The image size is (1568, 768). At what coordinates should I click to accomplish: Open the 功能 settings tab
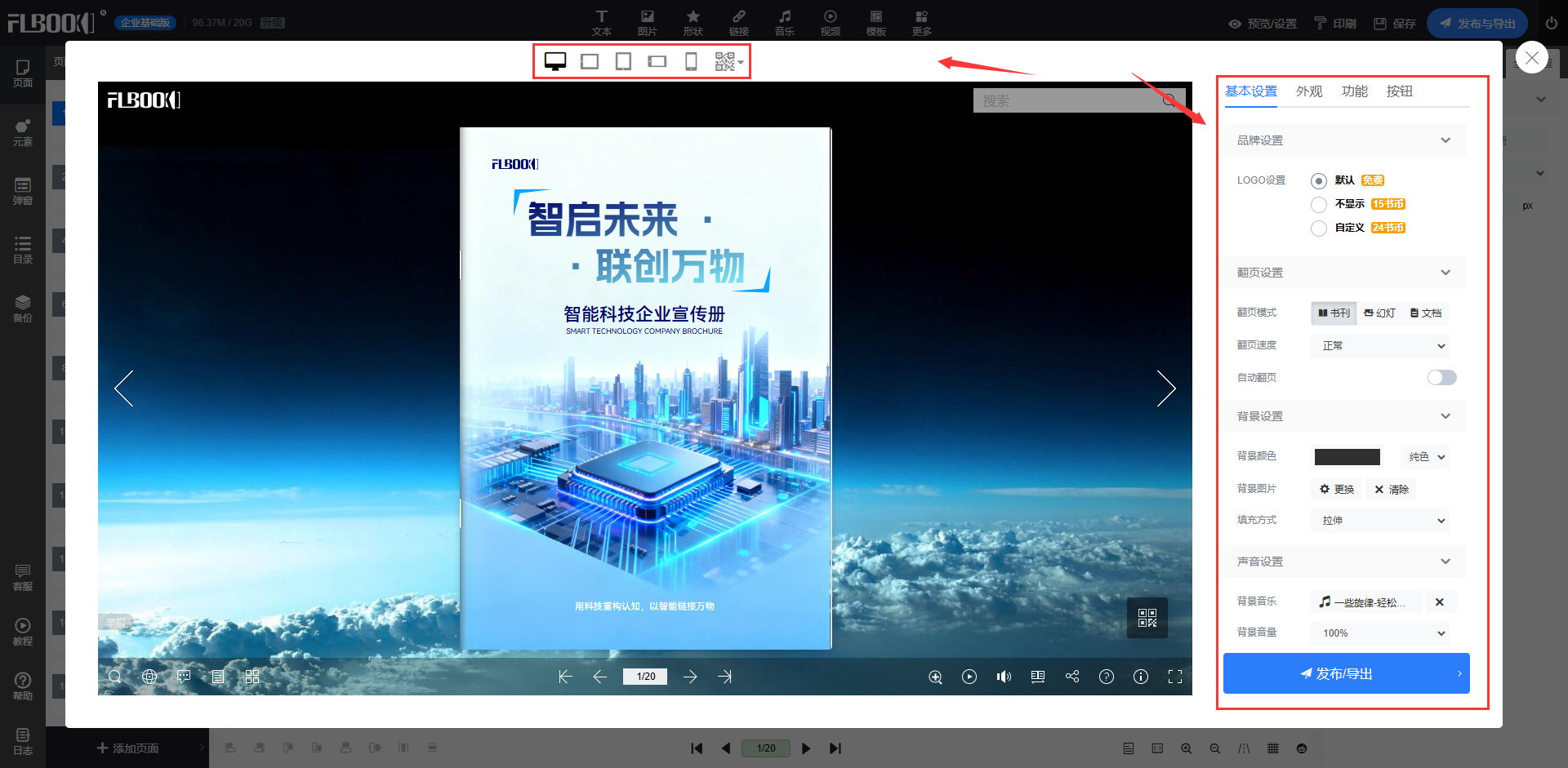1354,91
